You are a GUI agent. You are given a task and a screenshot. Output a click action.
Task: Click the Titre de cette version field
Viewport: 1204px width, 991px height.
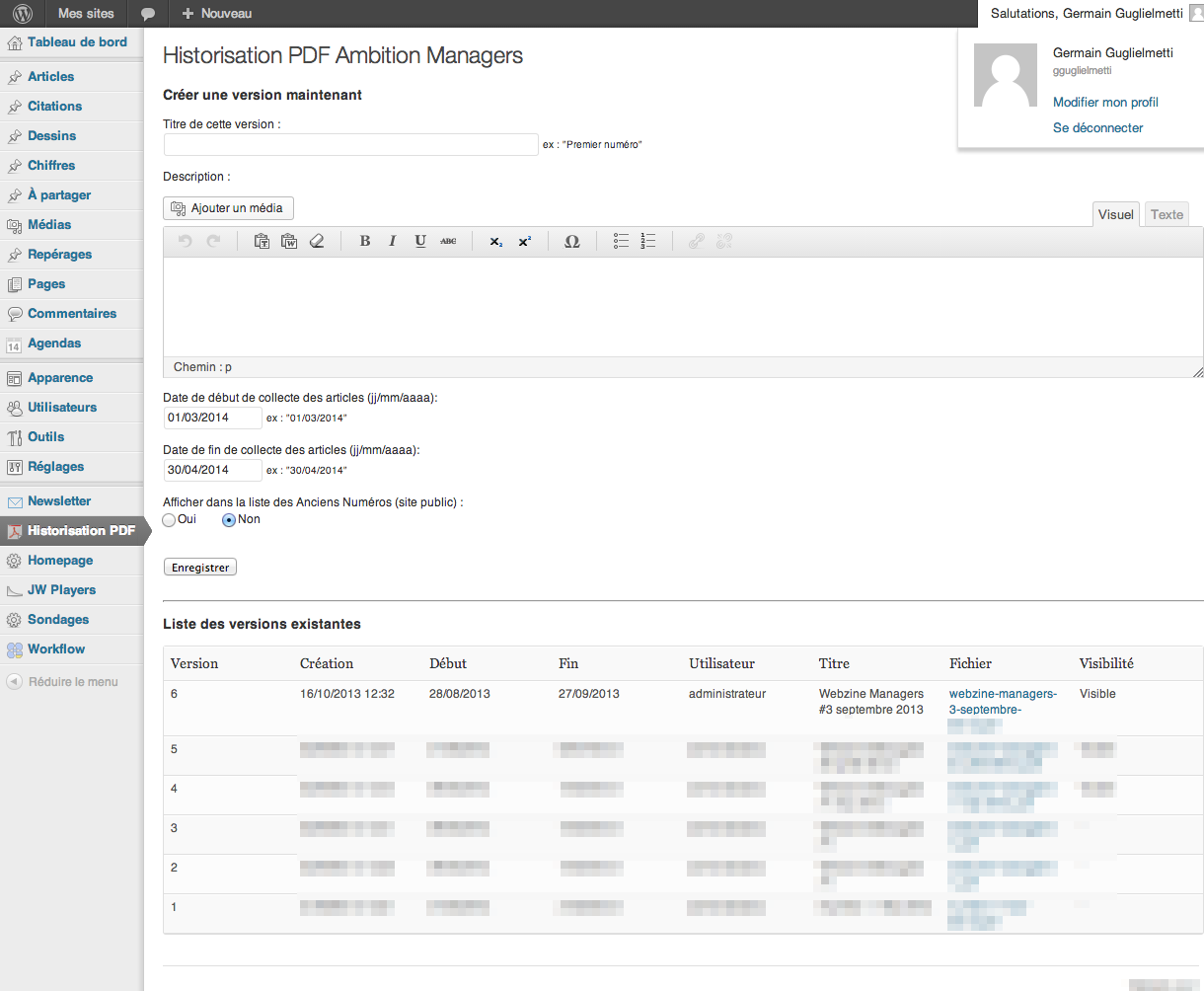(351, 145)
